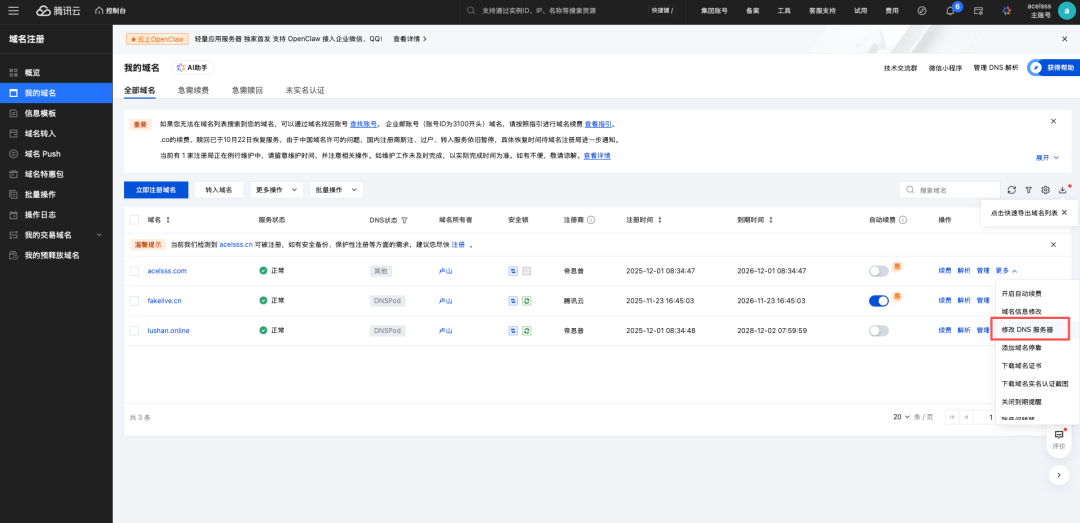Viewport: 1080px width, 523px height.
Task: Close the OpenClaw promo banner
Action: 1064,39
